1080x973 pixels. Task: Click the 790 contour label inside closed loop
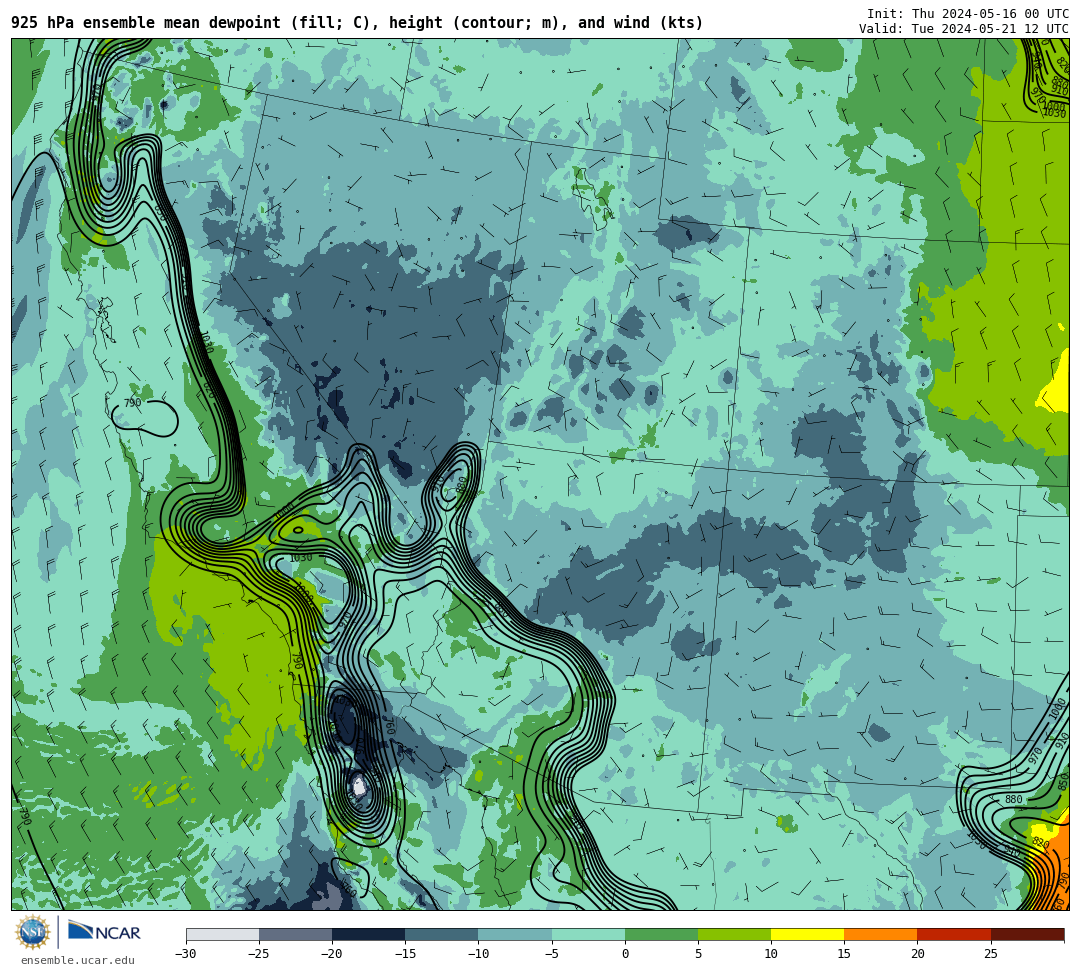coord(132,403)
